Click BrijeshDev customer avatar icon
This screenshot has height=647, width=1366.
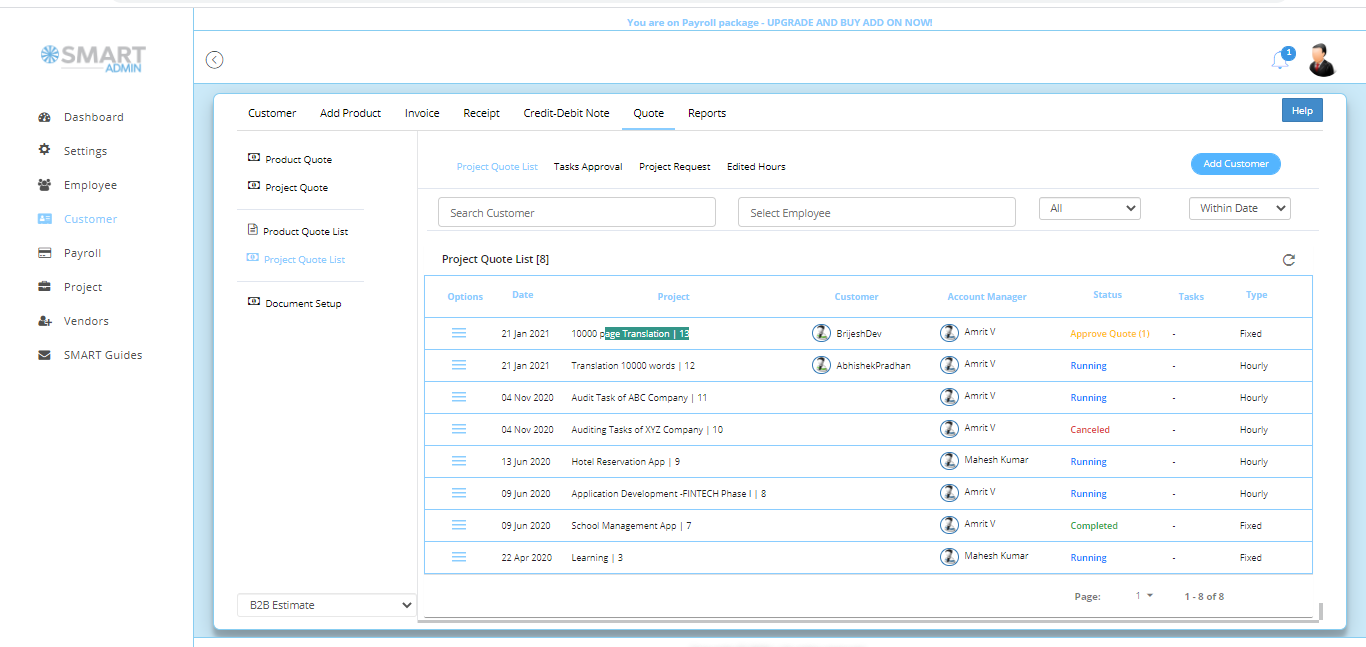pos(821,333)
